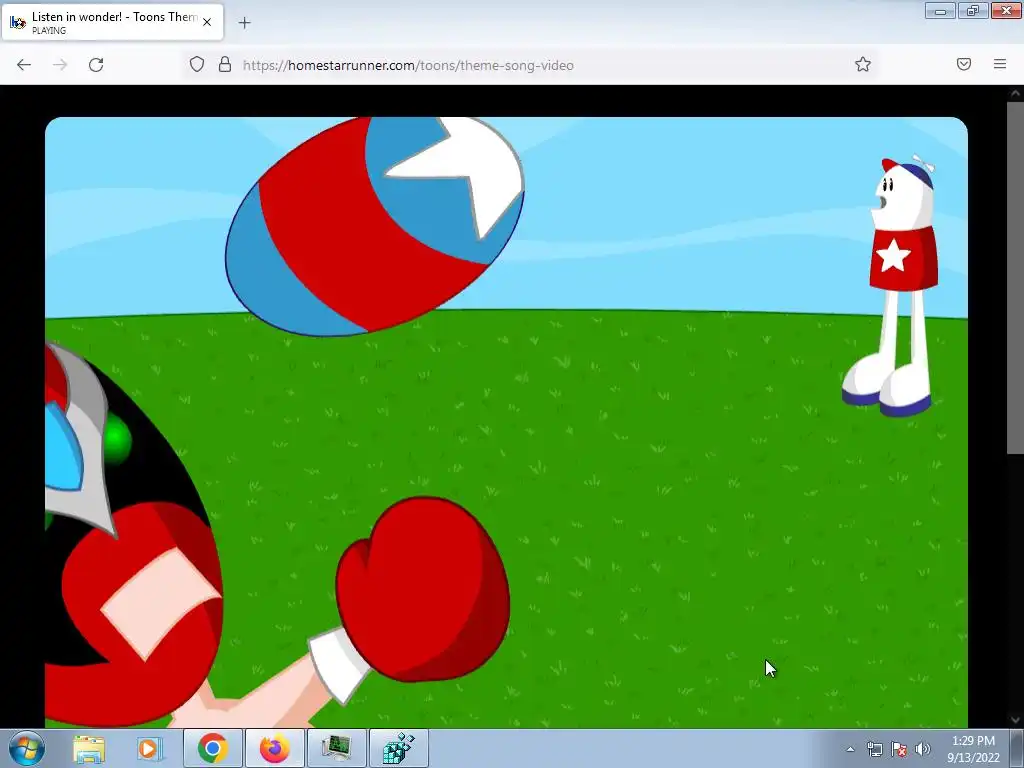Bookmark this page with the star
Image resolution: width=1024 pixels, height=768 pixels.
click(863, 64)
